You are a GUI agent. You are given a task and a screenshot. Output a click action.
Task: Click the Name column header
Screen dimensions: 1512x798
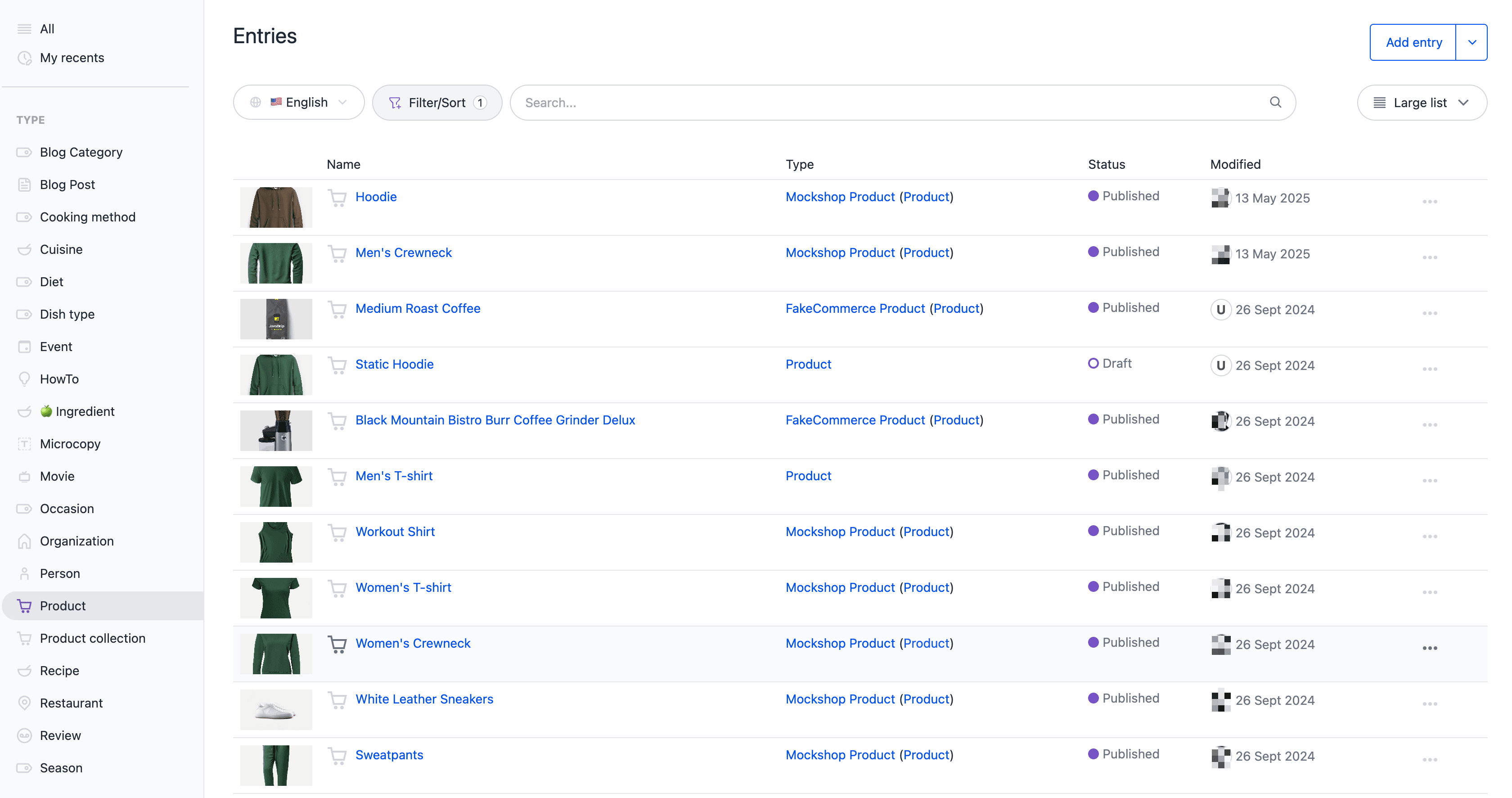click(343, 164)
